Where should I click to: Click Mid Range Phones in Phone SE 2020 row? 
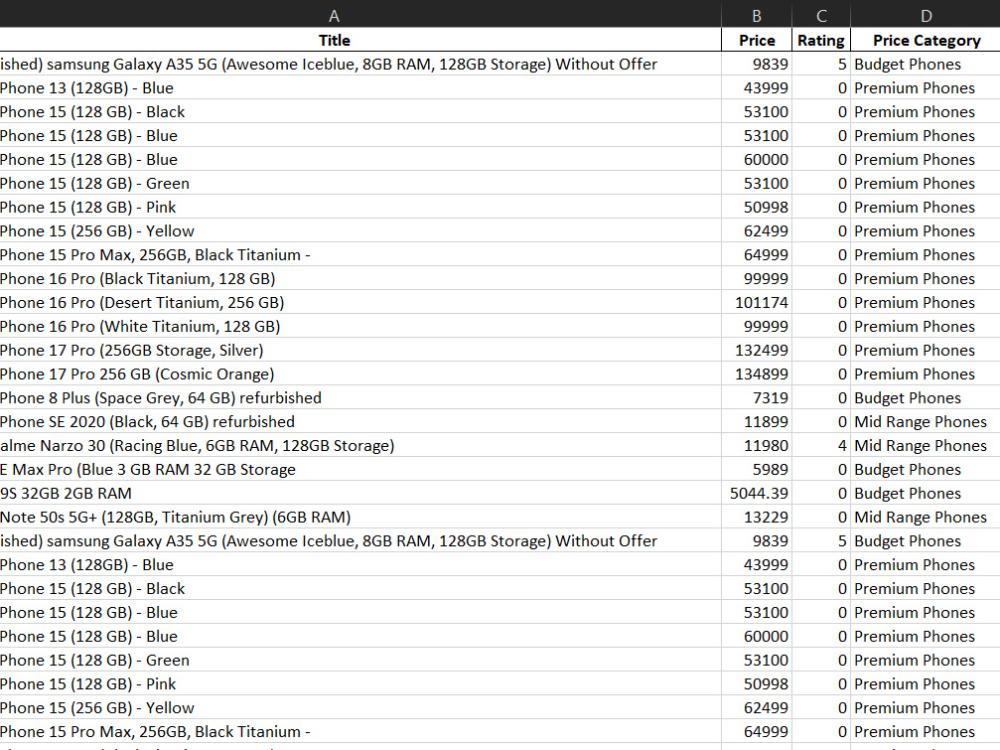(925, 422)
